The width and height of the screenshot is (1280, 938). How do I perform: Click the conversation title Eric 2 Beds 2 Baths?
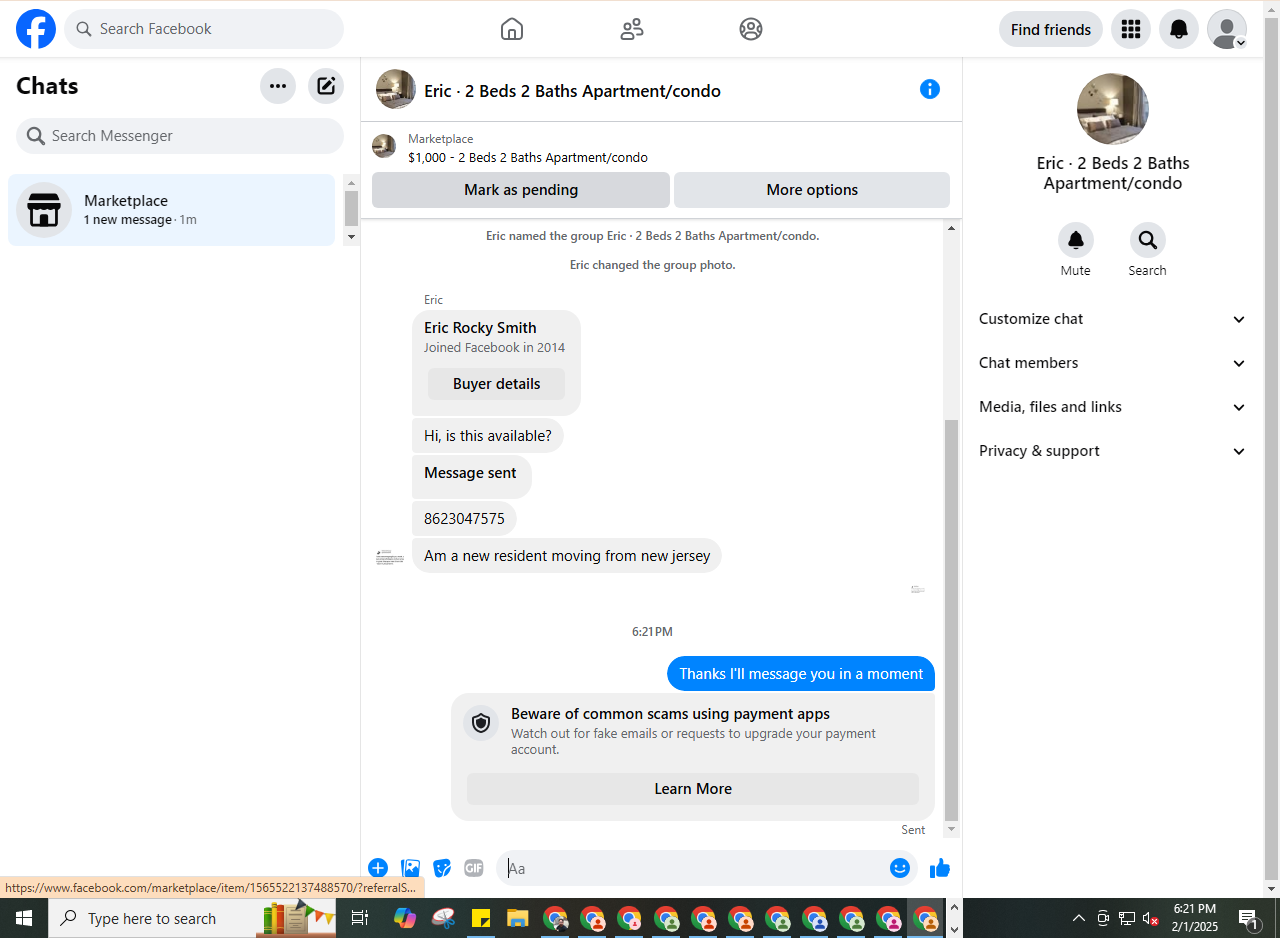pyautogui.click(x=572, y=91)
